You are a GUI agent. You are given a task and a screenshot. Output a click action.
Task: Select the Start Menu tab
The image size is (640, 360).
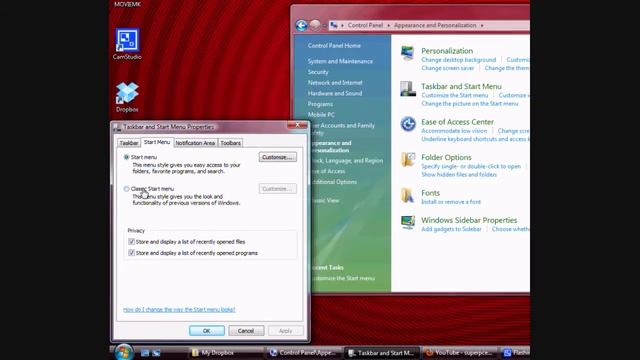point(157,142)
